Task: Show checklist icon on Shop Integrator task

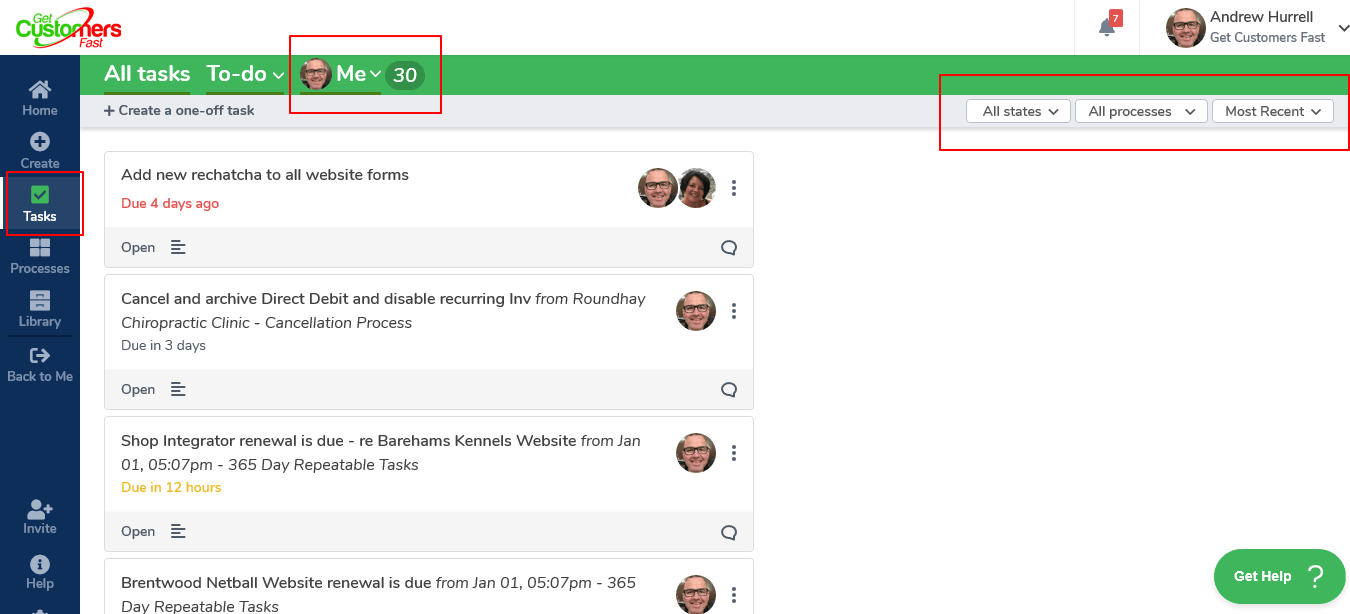Action: tap(178, 531)
